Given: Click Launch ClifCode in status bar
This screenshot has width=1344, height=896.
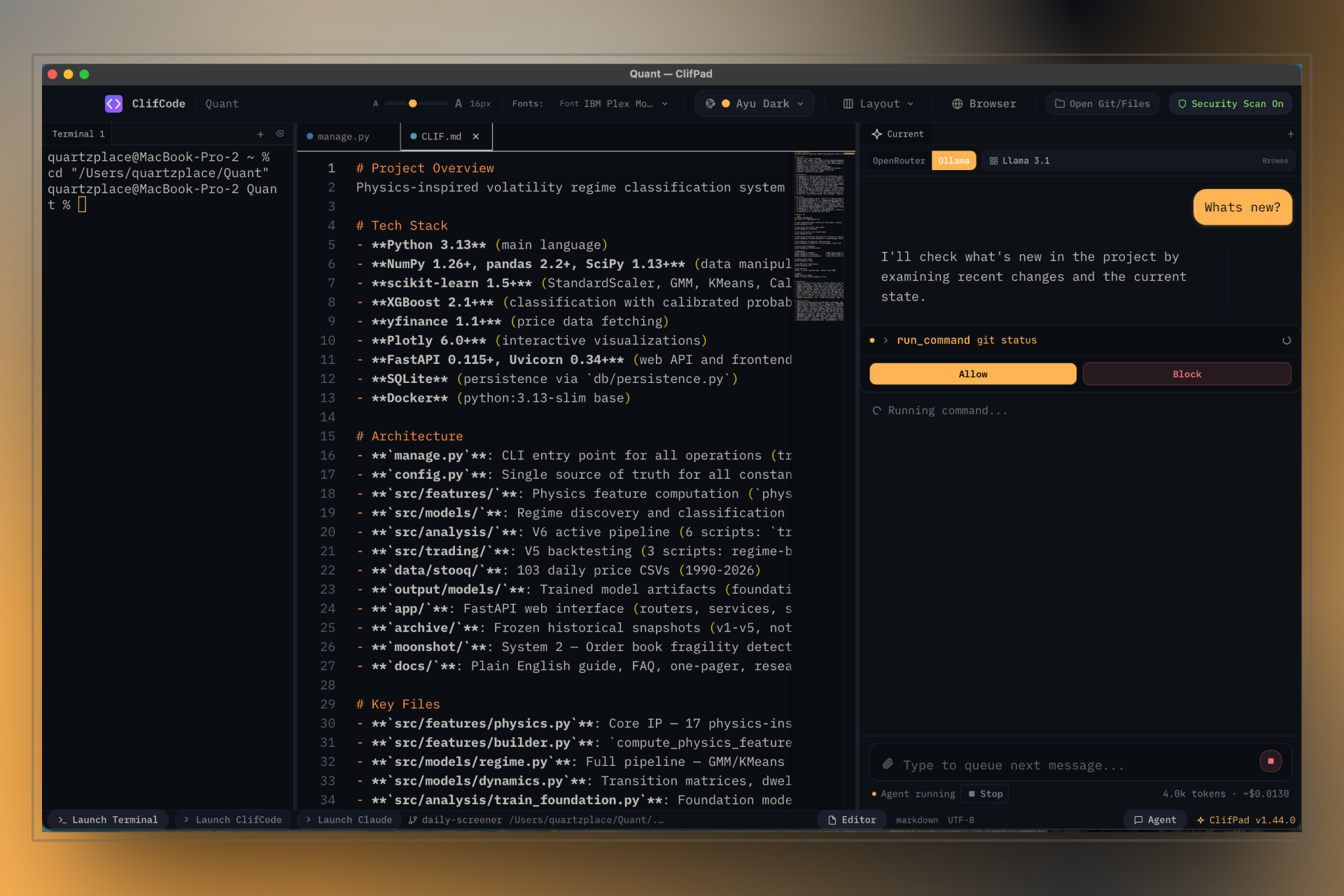Looking at the screenshot, I should point(232,820).
